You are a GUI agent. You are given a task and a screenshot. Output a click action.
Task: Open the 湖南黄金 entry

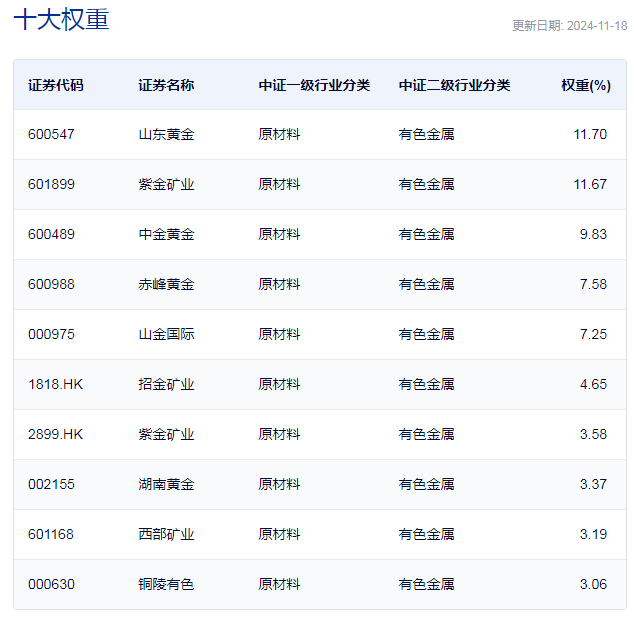point(166,484)
